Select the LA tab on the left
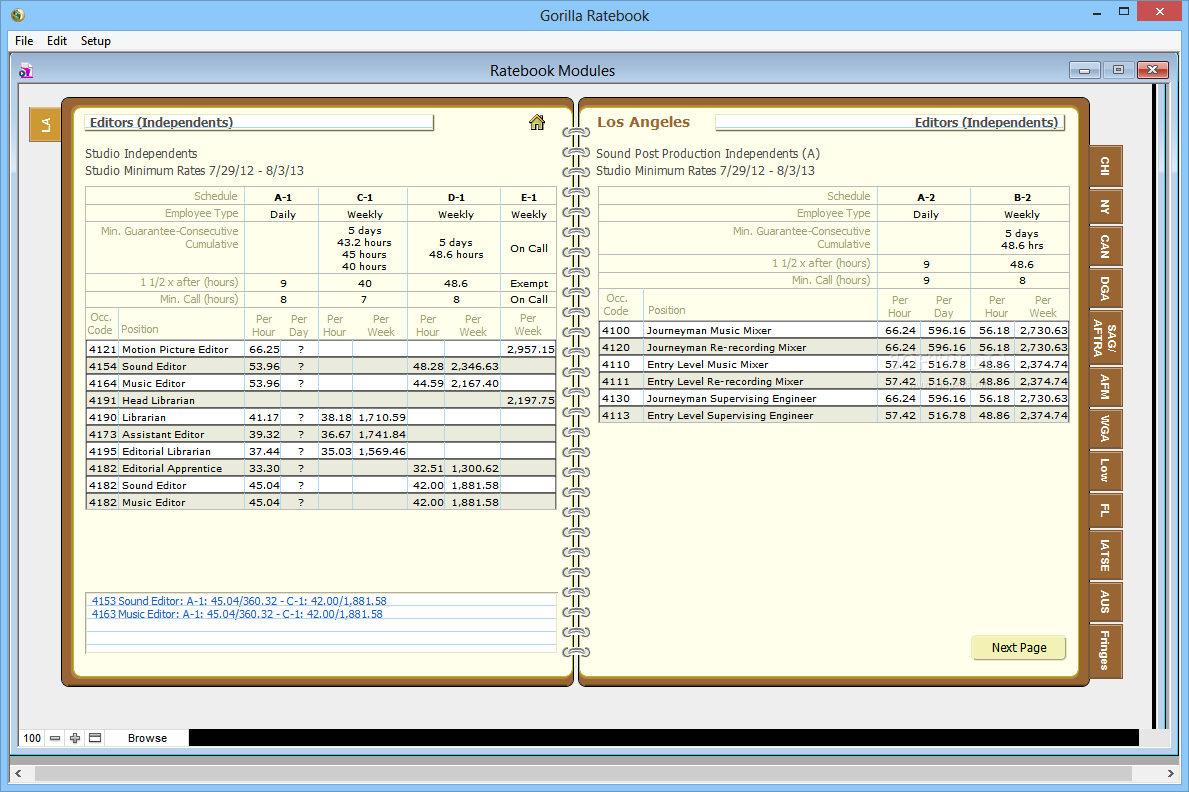The height and width of the screenshot is (792, 1189). click(x=45, y=124)
